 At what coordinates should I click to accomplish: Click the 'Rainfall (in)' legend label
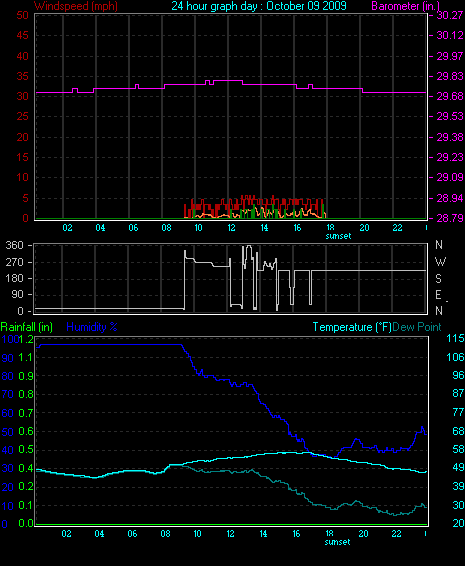[27, 327]
